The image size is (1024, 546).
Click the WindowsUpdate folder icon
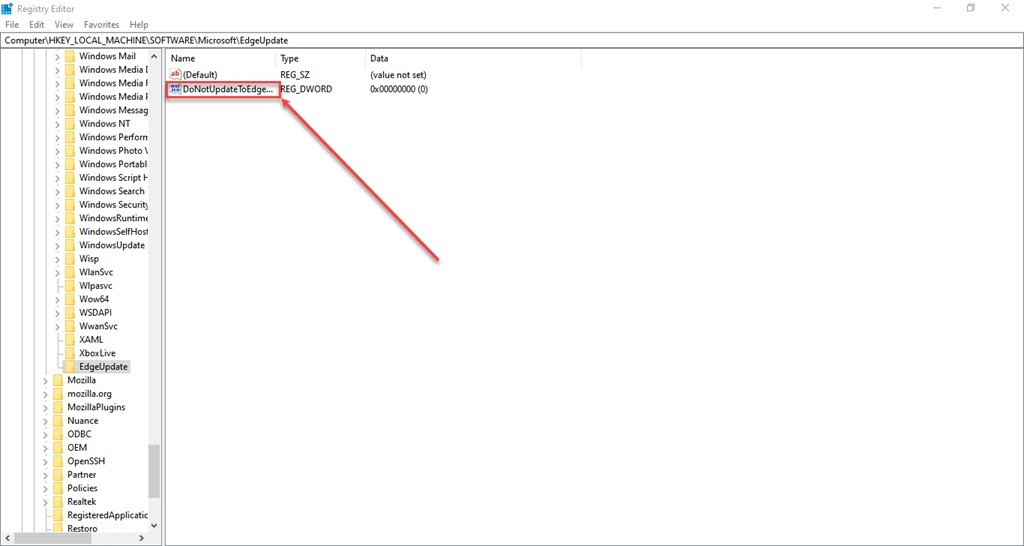pos(70,246)
